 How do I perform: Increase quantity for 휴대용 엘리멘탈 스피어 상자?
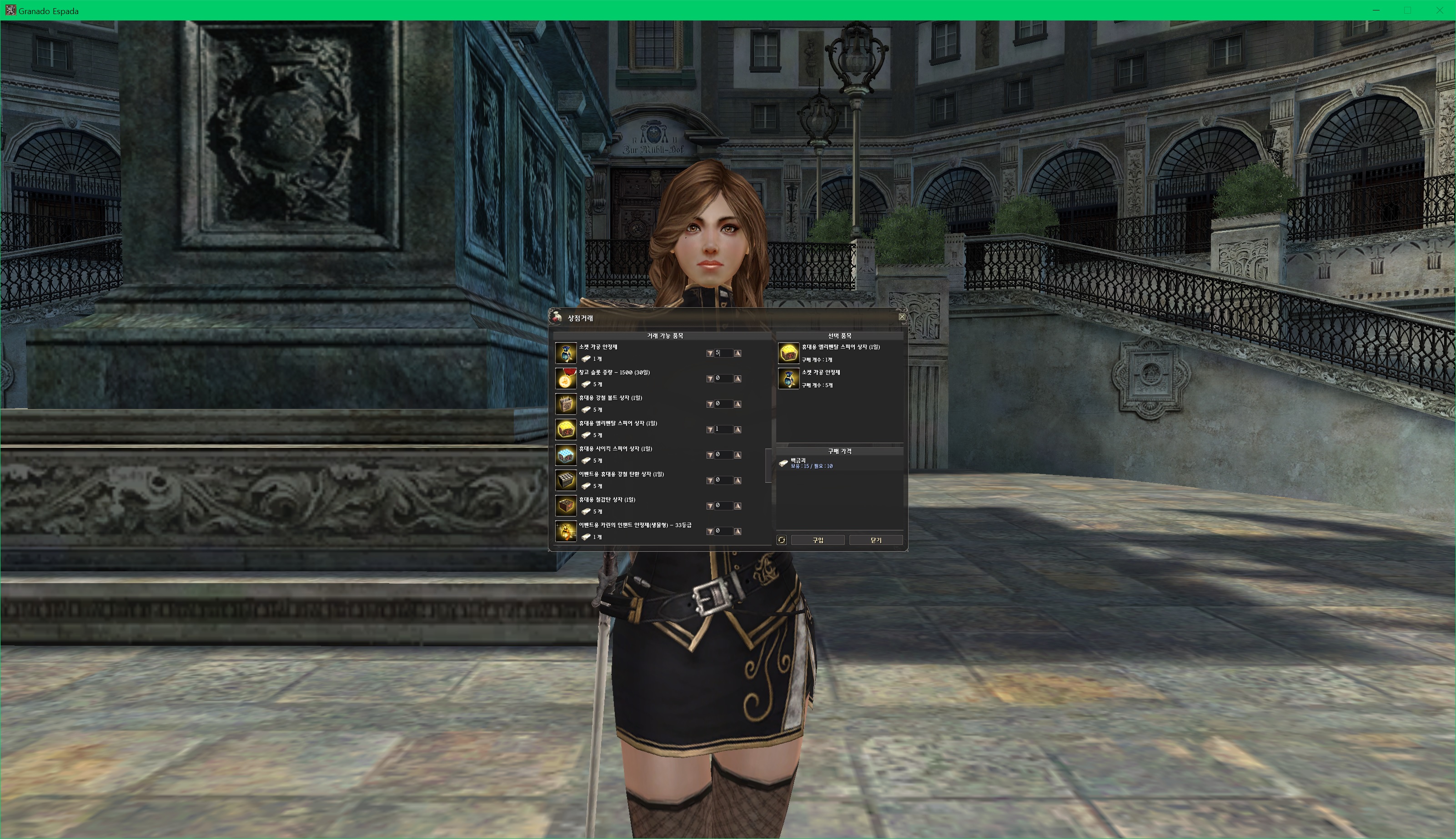(738, 429)
